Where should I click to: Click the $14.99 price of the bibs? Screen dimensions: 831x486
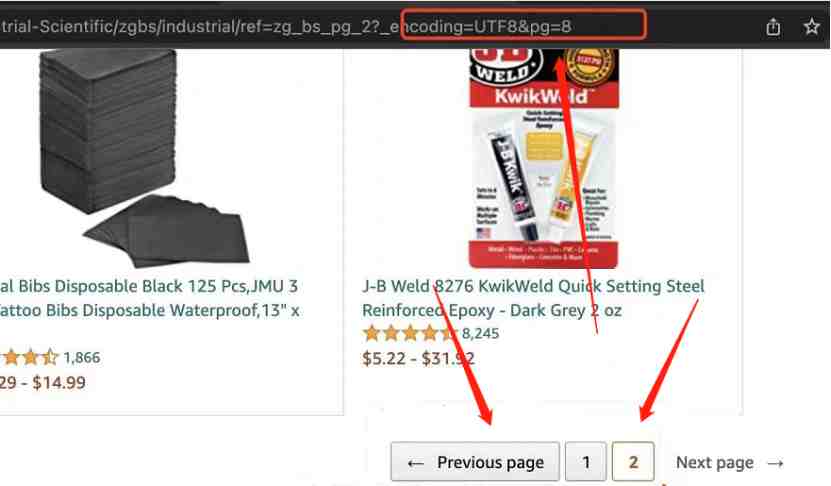[59, 382]
